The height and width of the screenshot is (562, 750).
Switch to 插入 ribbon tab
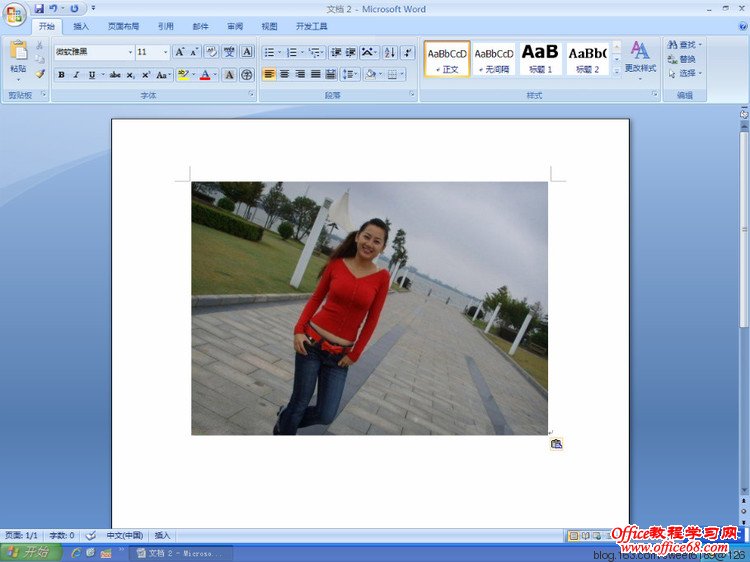coord(81,26)
